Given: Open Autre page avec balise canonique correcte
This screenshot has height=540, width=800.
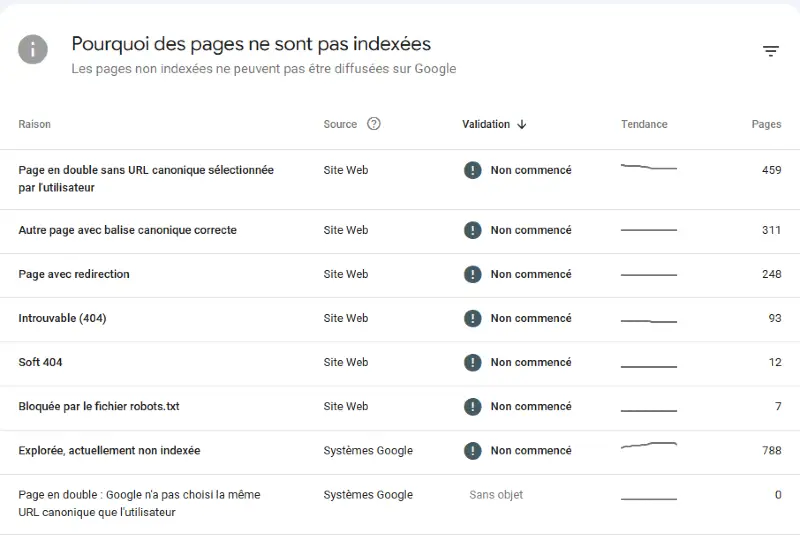Looking at the screenshot, I should (x=127, y=230).
